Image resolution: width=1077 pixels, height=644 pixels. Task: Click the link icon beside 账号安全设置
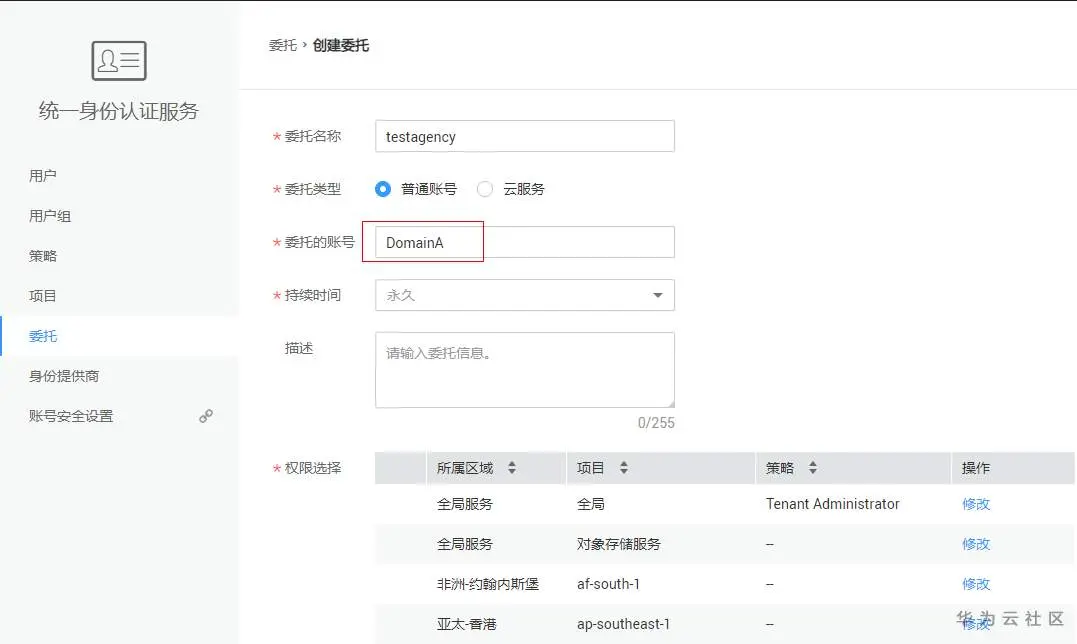click(206, 416)
